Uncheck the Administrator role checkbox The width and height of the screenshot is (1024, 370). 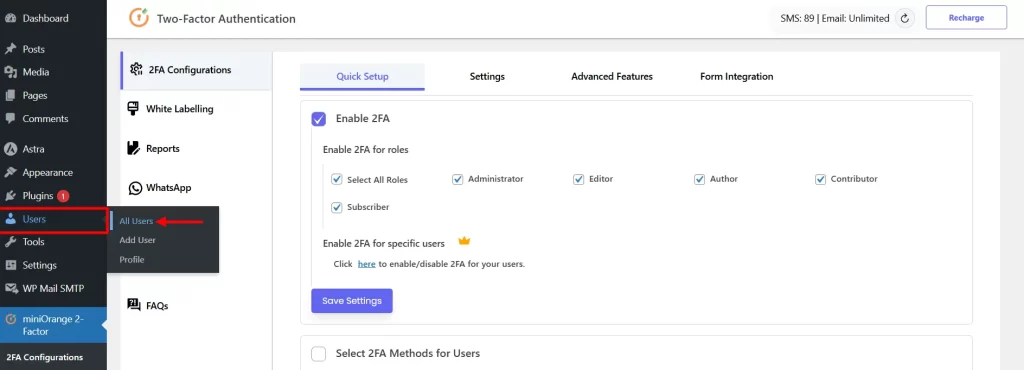pyautogui.click(x=458, y=179)
